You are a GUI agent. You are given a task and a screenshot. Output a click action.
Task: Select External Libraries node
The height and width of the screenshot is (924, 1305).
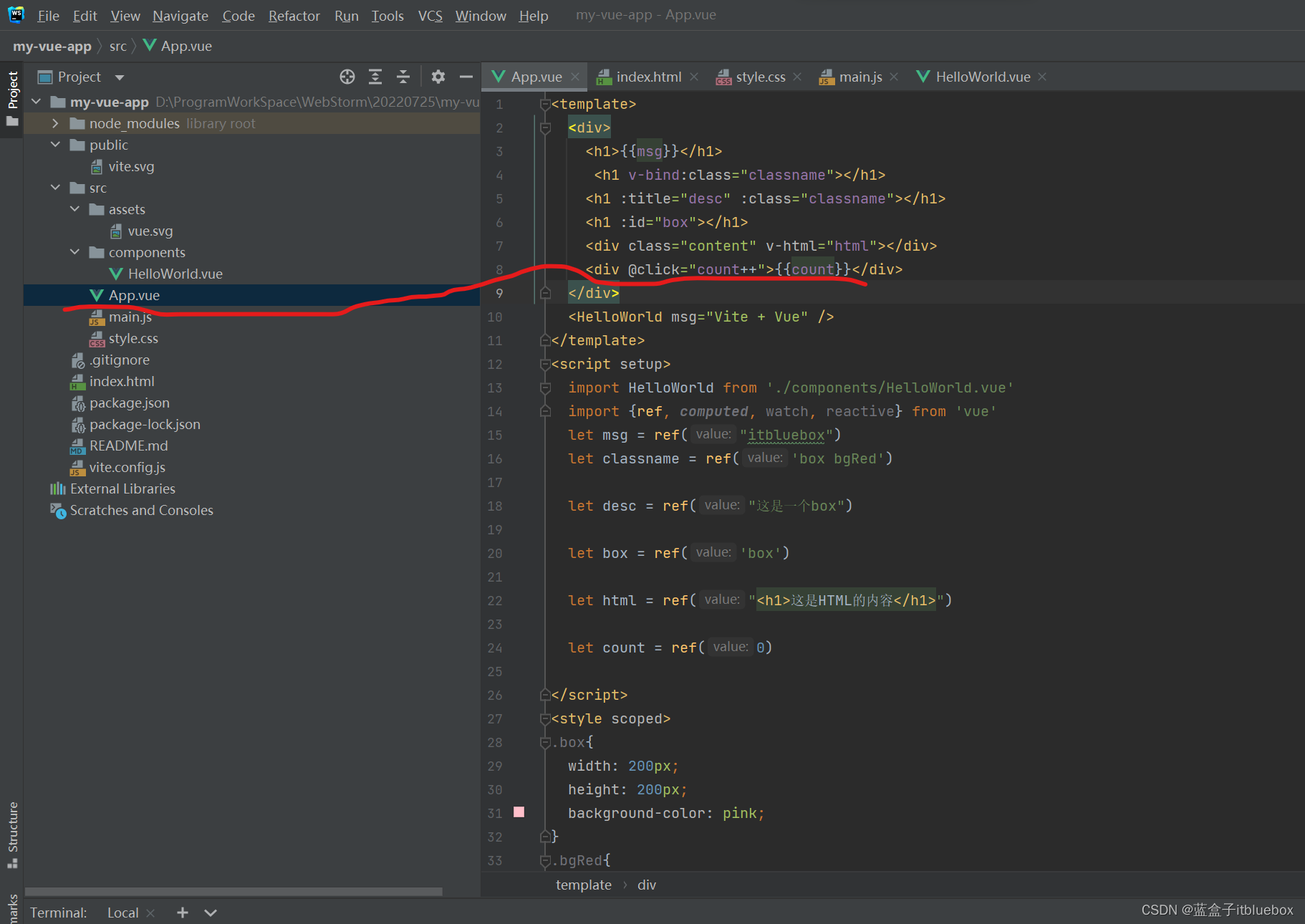[122, 489]
